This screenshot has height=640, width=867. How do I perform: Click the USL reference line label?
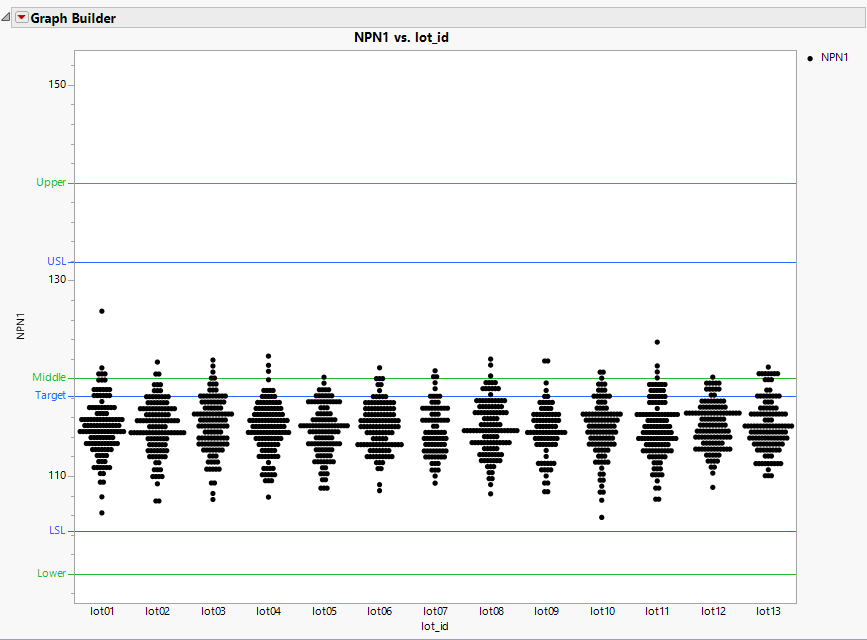[x=56, y=261]
